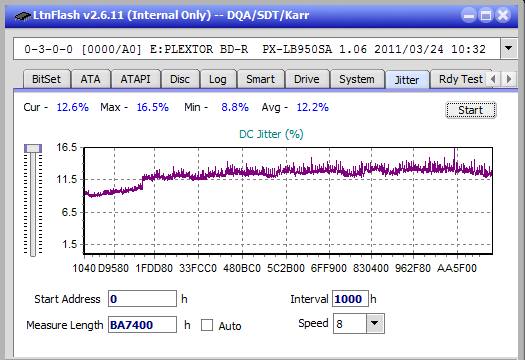Click the y-axis label 11.5
525x360 pixels.
(x=67, y=179)
